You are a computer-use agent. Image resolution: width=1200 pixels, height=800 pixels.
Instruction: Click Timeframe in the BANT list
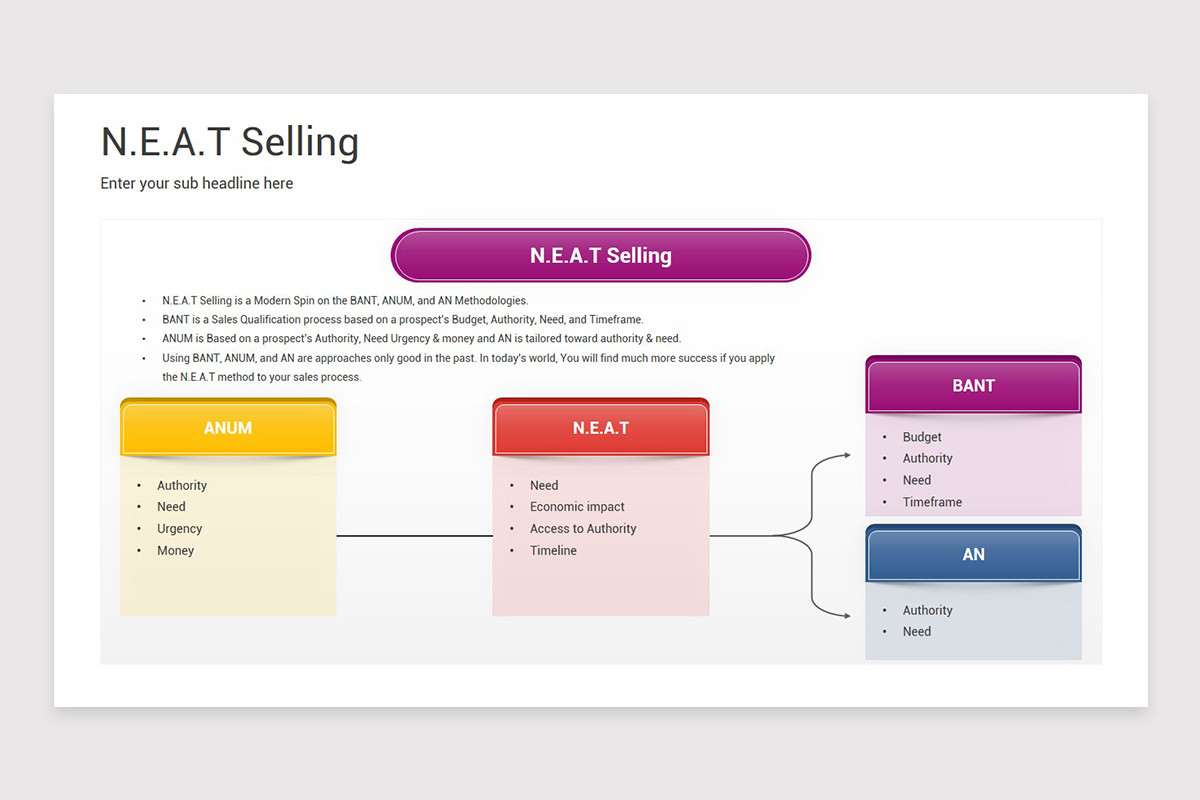point(932,503)
